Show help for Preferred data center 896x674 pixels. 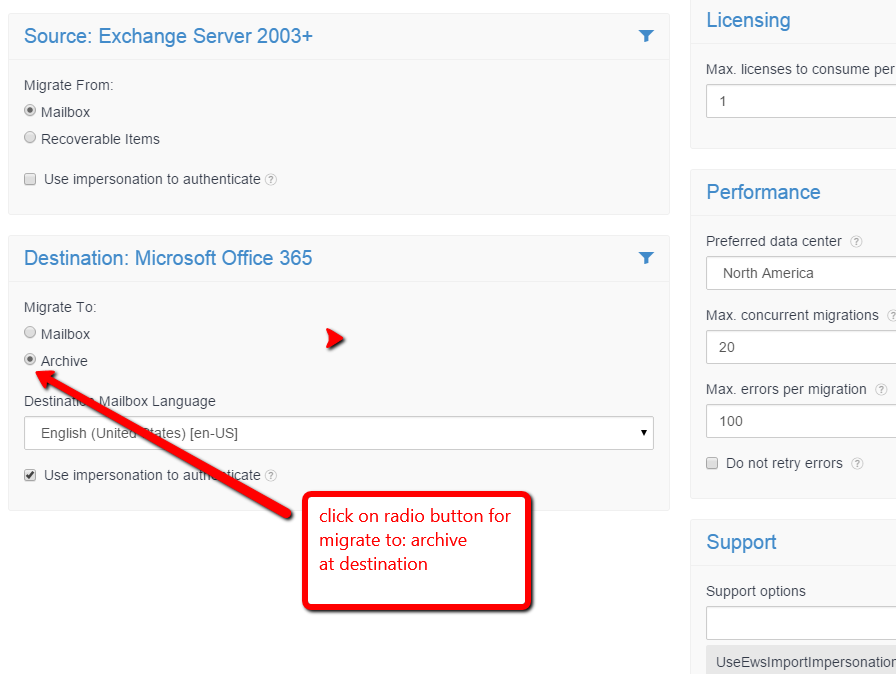[856, 242]
